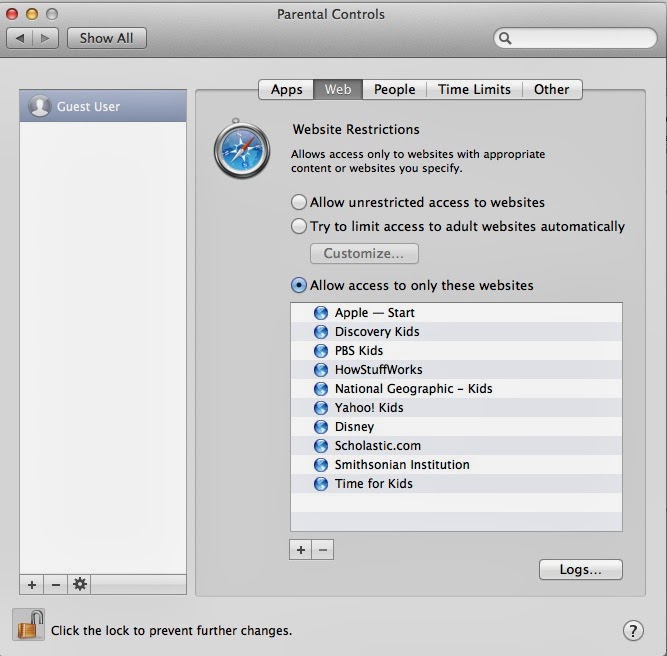Click the Show All button
This screenshot has width=667, height=656.
click(x=107, y=38)
